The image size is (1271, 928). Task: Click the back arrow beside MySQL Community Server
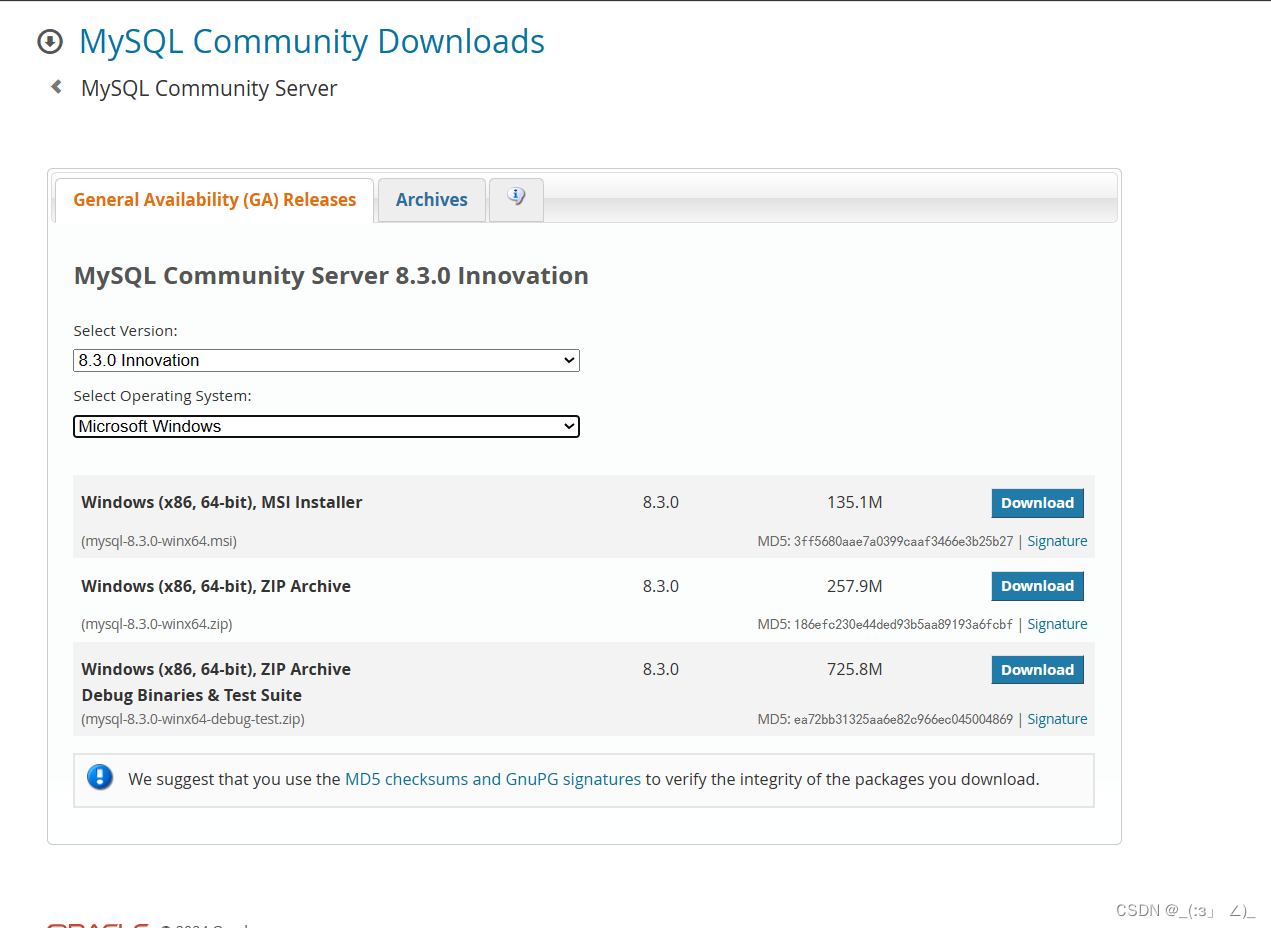[57, 87]
